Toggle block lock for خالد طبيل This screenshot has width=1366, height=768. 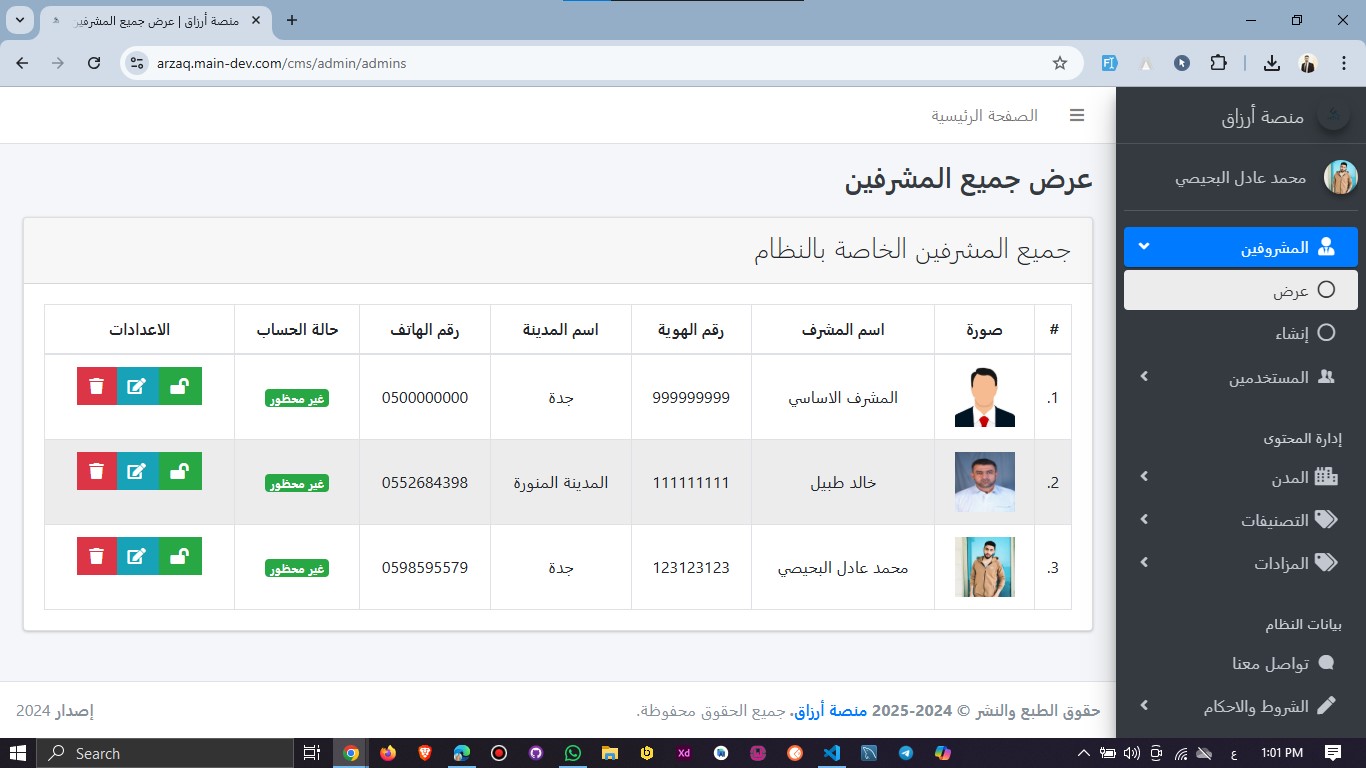[x=180, y=471]
